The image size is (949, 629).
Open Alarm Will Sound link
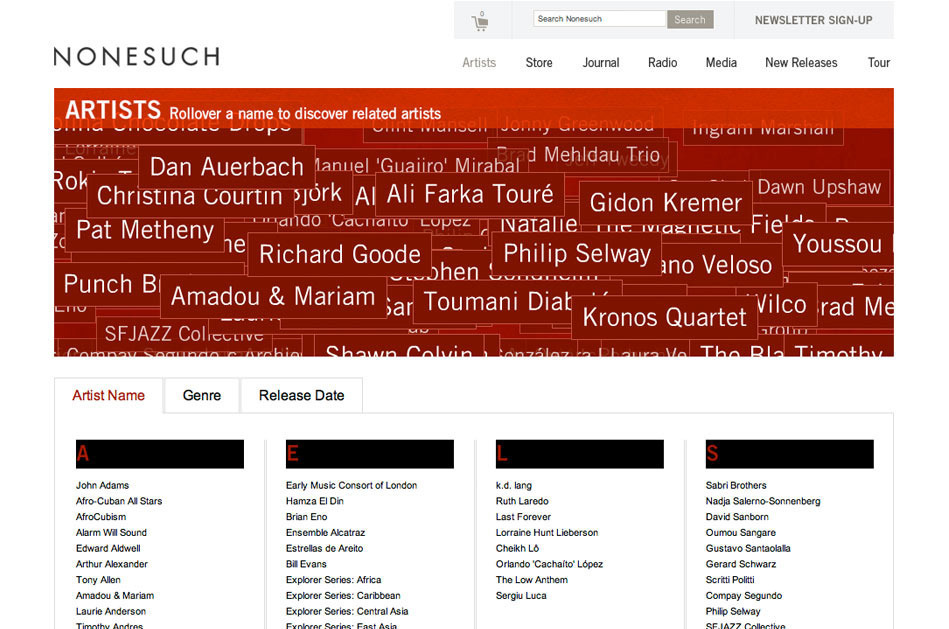[x=111, y=533]
